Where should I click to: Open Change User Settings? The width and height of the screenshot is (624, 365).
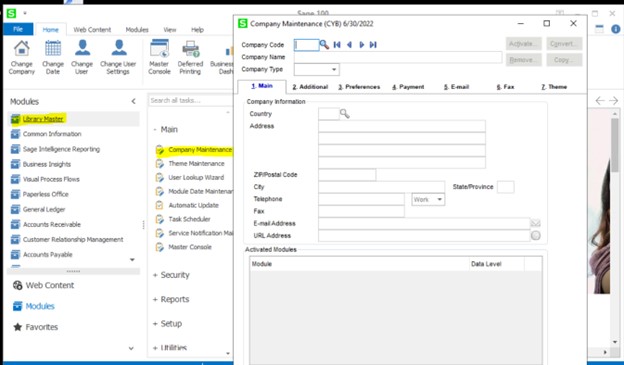(118, 57)
